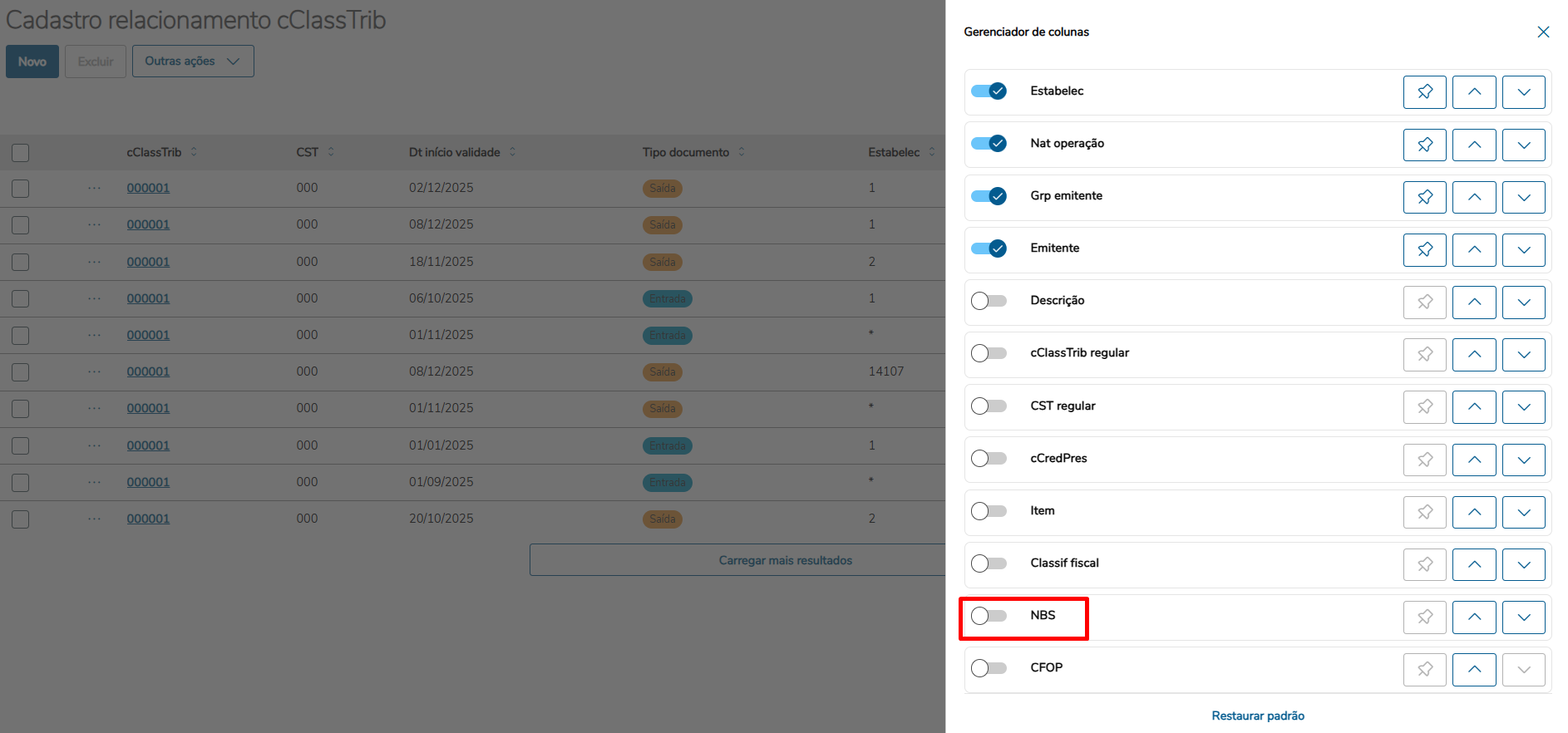
Task: Move Emitente column down
Action: (x=1523, y=249)
